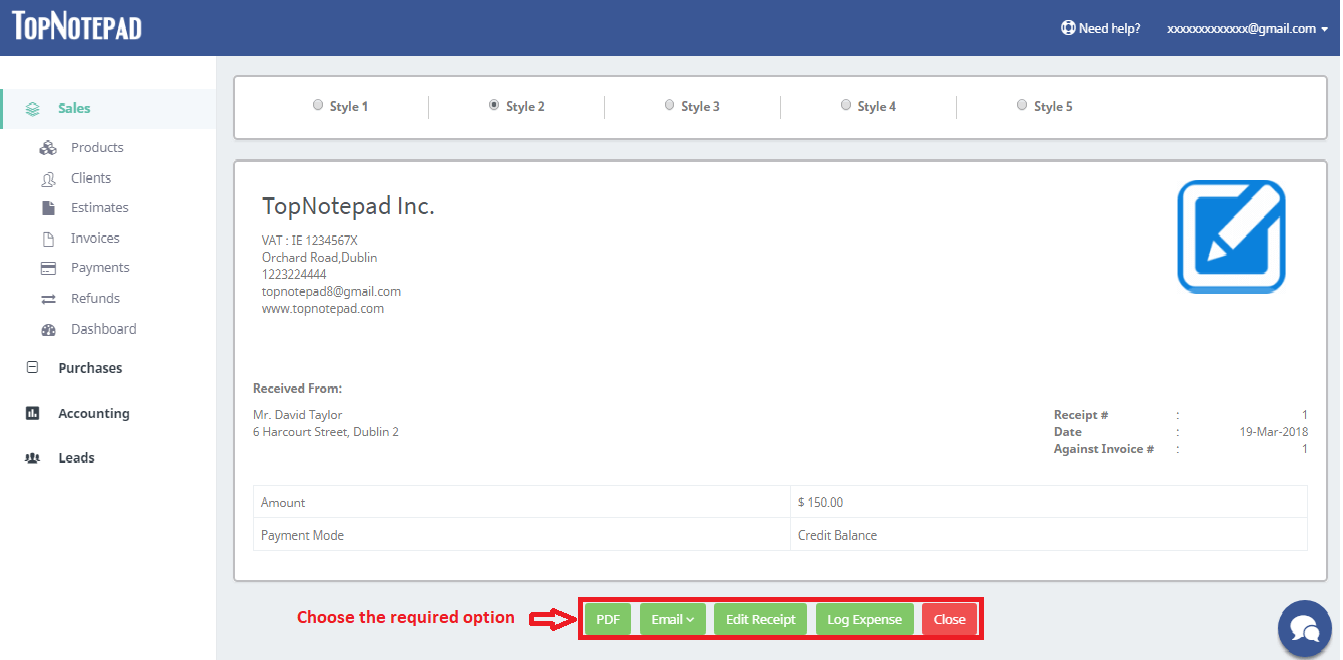Click the 19-Mar-2018 date value

(x=1273, y=432)
